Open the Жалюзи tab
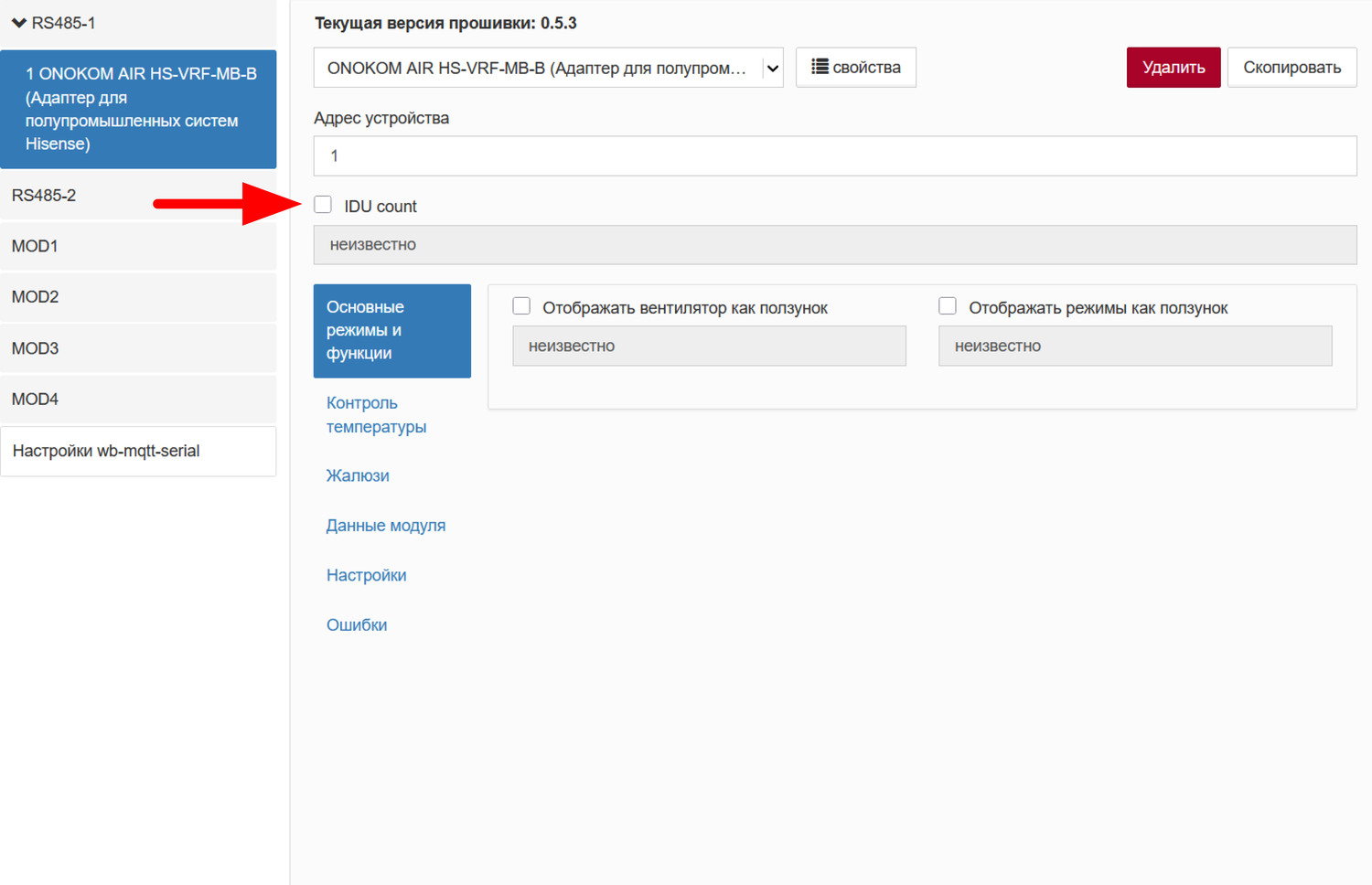Viewport: 1372px width, 885px height. (x=358, y=475)
